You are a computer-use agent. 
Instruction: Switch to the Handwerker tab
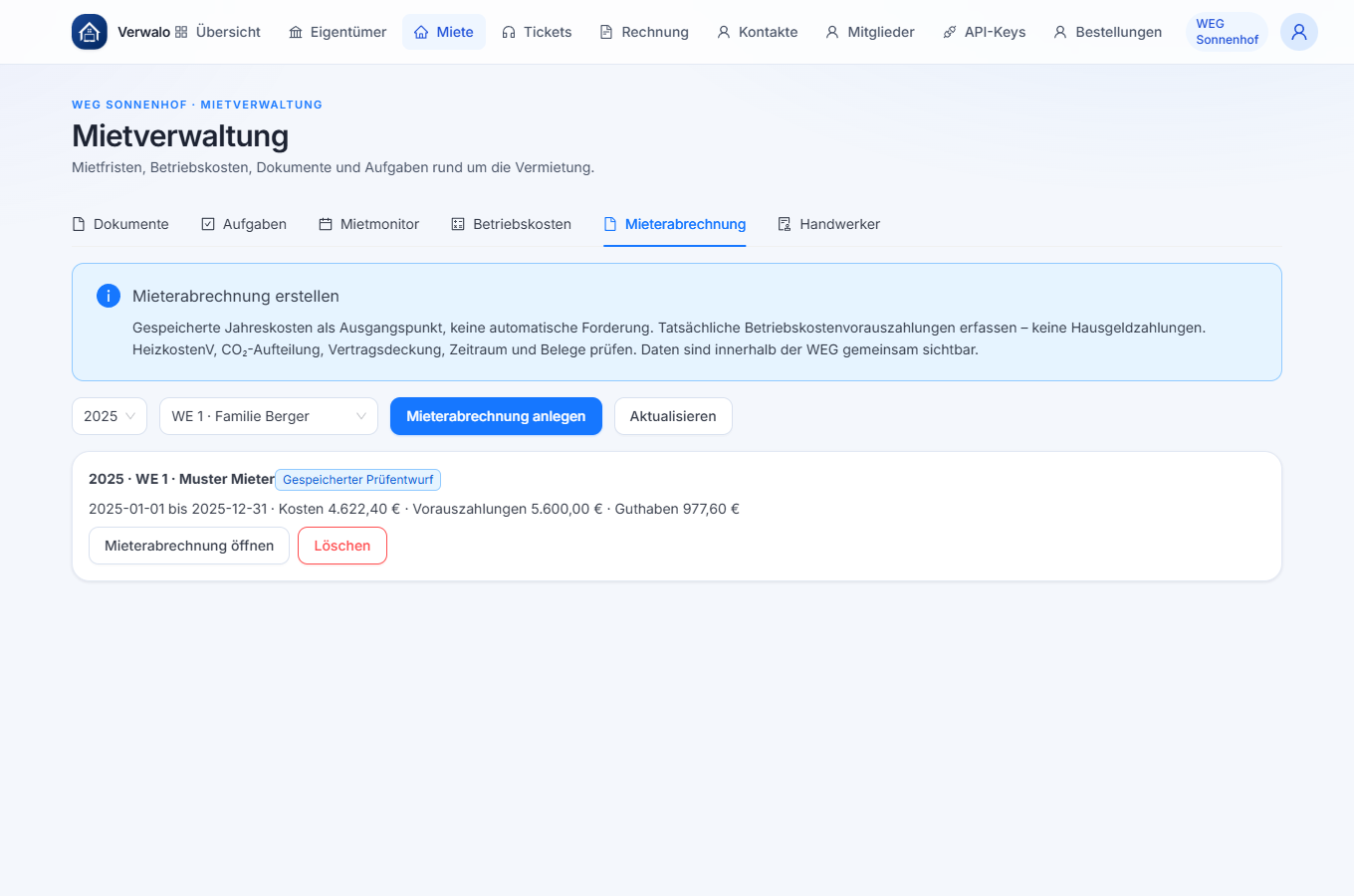(829, 224)
